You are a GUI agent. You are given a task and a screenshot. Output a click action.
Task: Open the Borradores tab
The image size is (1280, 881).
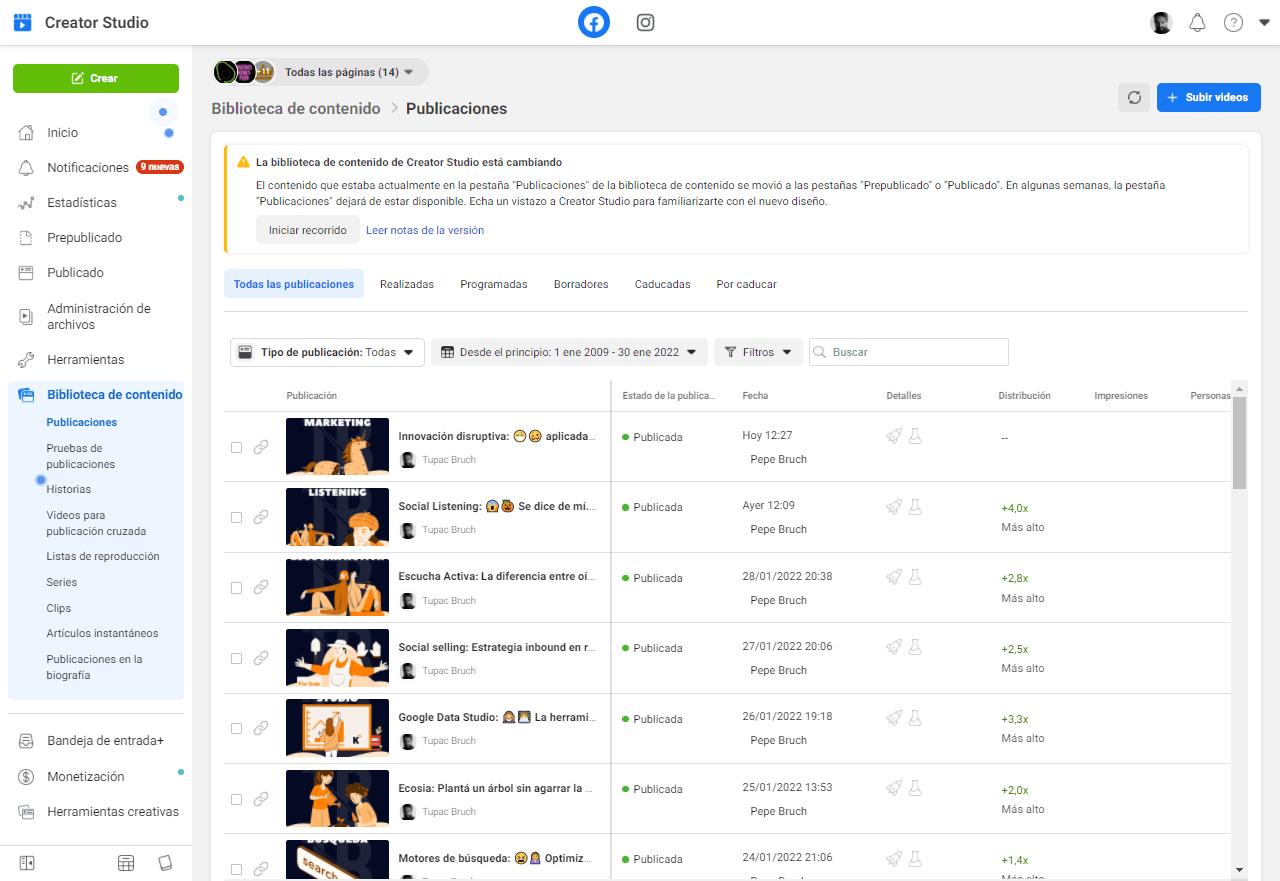(580, 284)
